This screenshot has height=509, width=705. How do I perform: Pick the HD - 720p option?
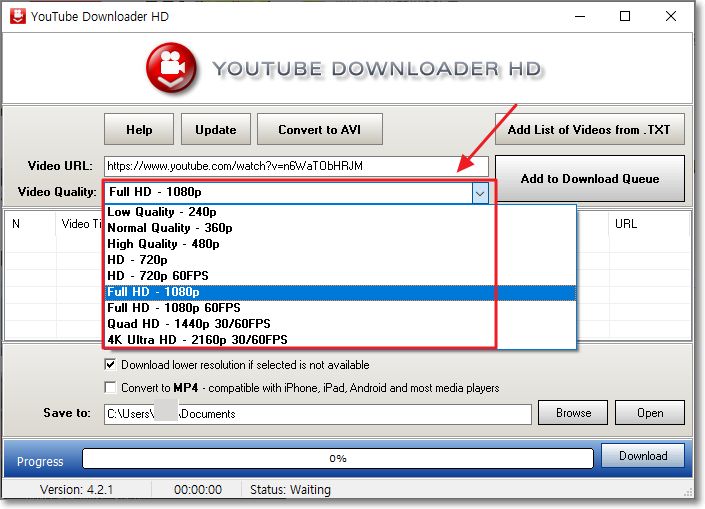pyautogui.click(x=340, y=260)
